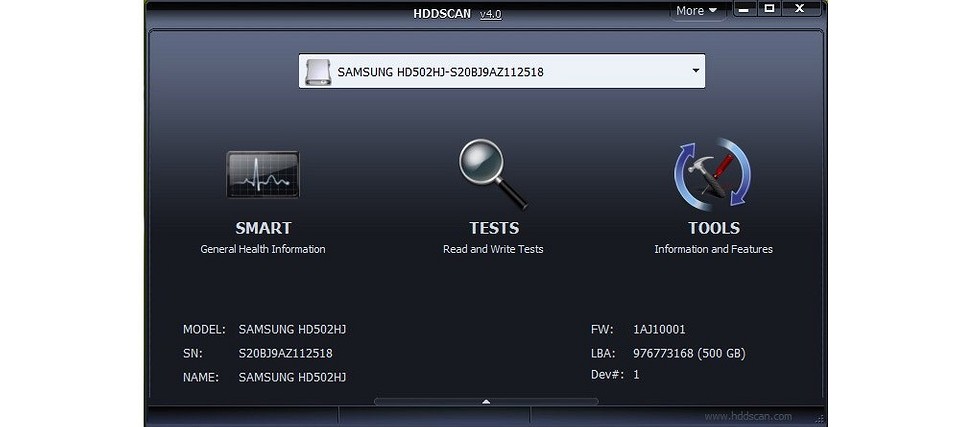Minimize the HDDSCAN window
The image size is (960, 427).
(744, 9)
